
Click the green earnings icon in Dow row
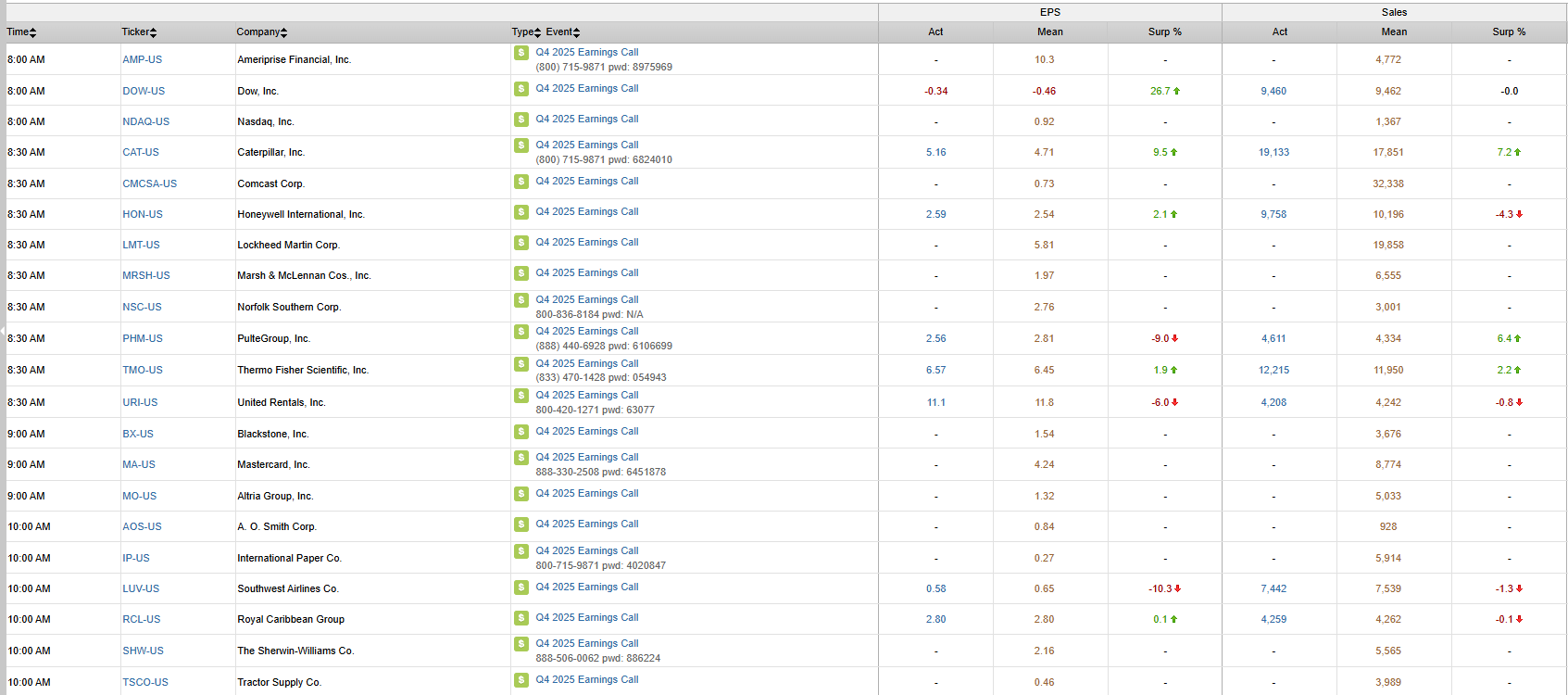pyautogui.click(x=521, y=89)
